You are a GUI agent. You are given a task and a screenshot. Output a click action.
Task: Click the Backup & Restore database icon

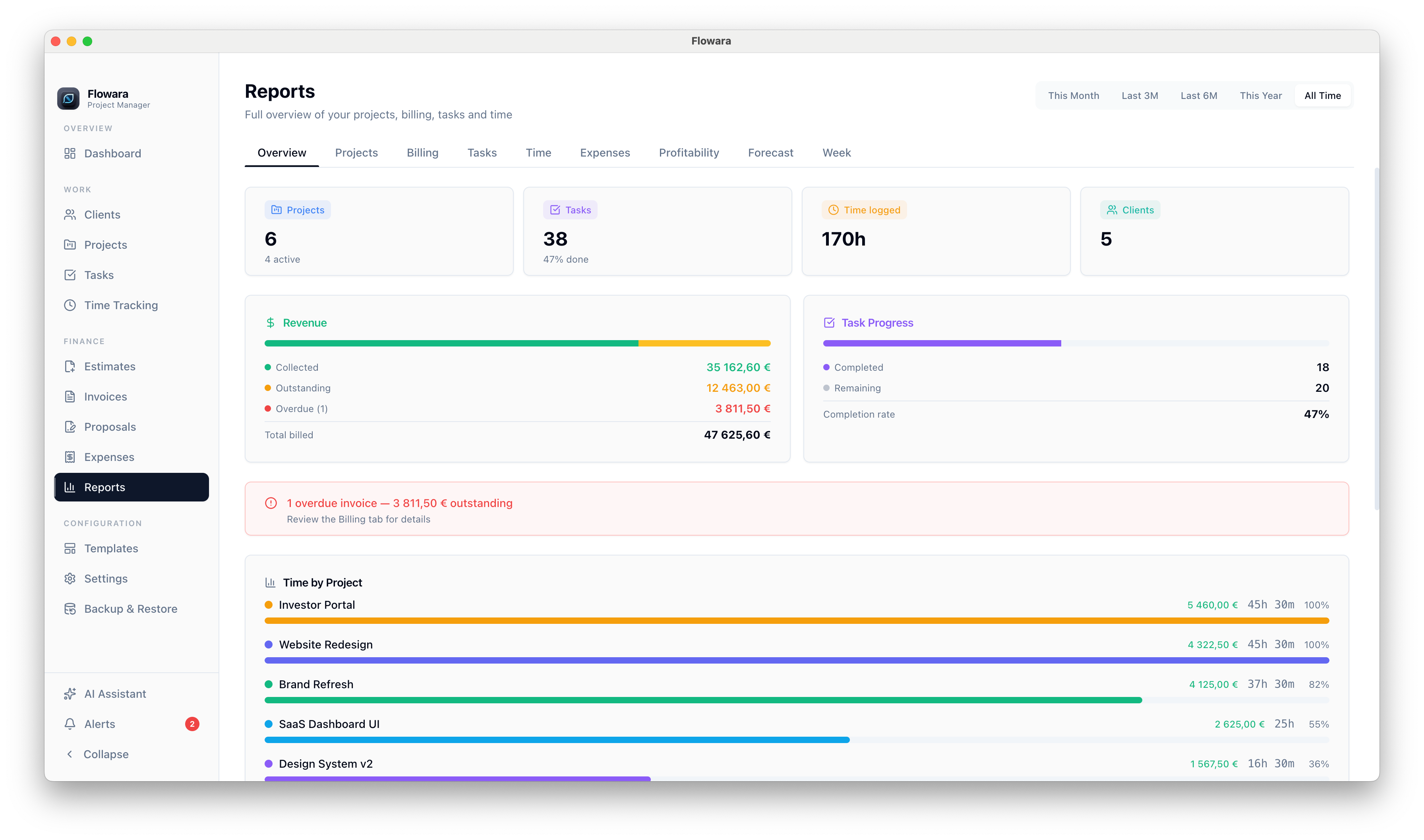pos(70,609)
